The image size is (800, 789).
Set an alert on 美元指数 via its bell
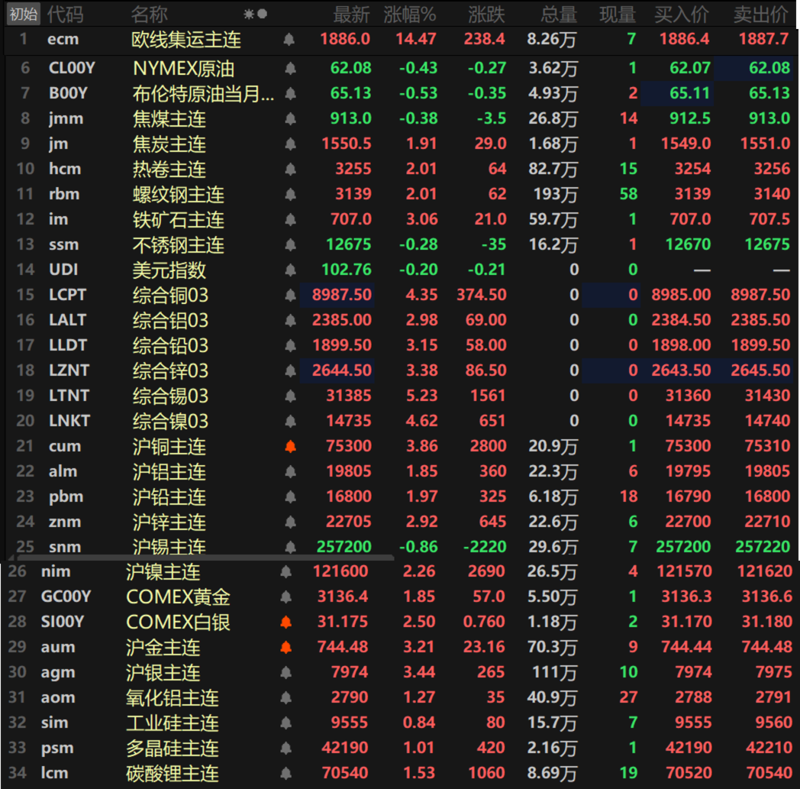290,270
